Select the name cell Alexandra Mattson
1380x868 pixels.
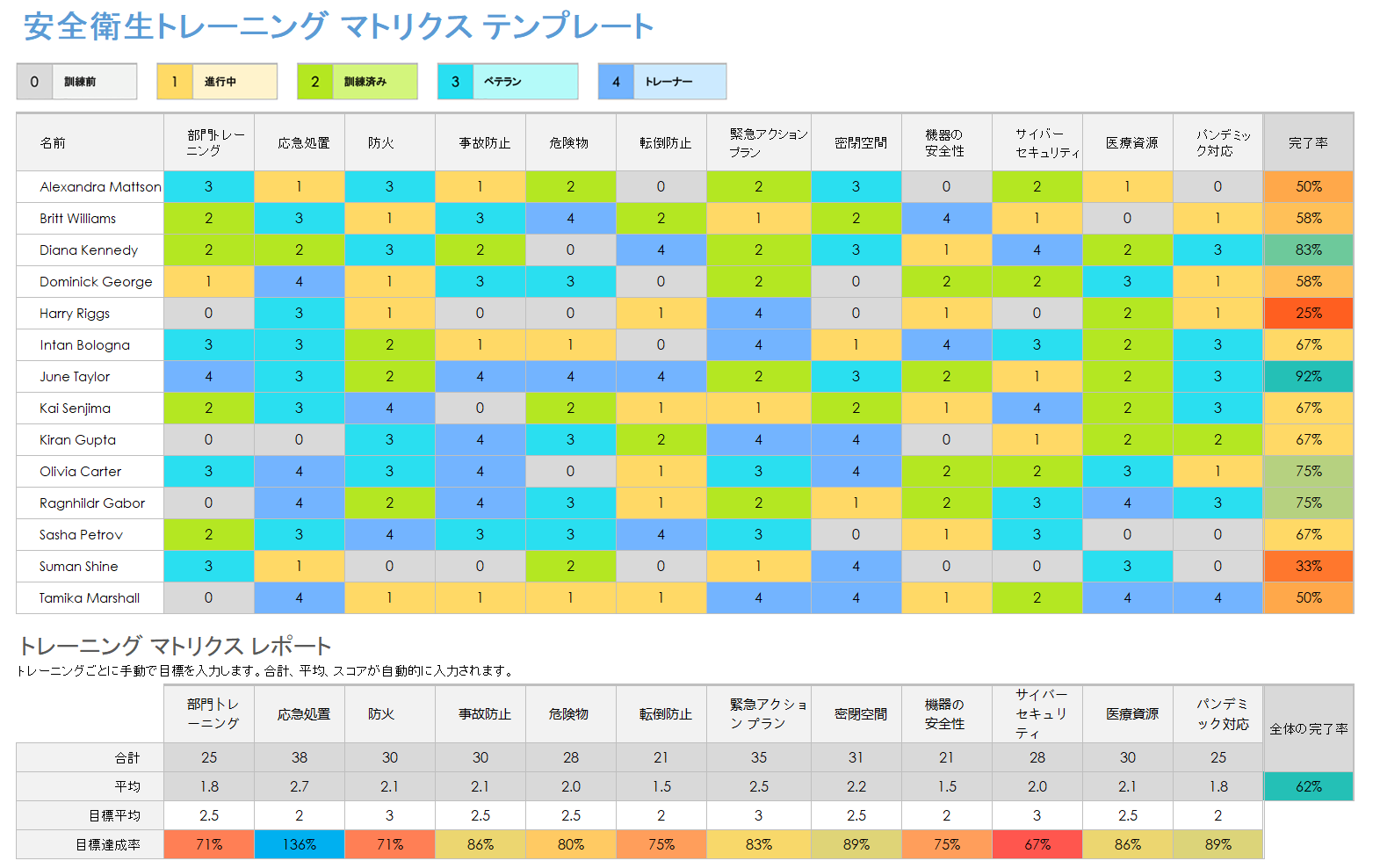point(90,186)
